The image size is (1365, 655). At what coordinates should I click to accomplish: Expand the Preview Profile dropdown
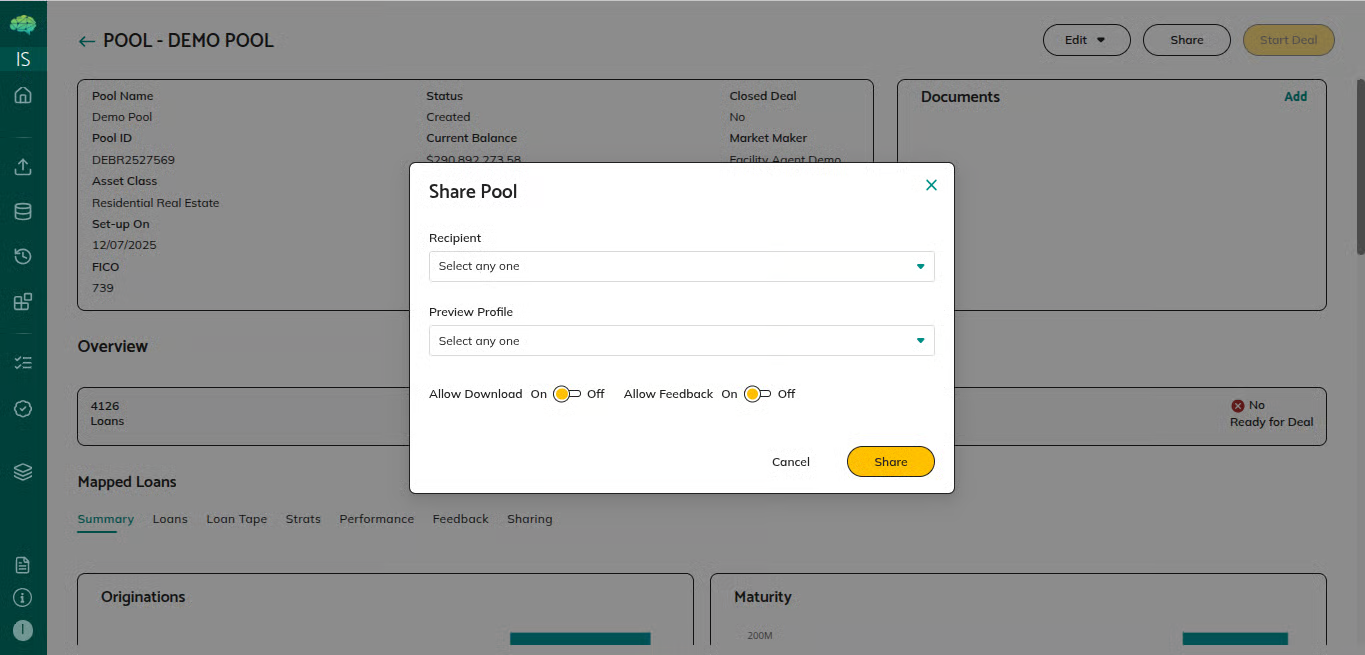pos(681,341)
